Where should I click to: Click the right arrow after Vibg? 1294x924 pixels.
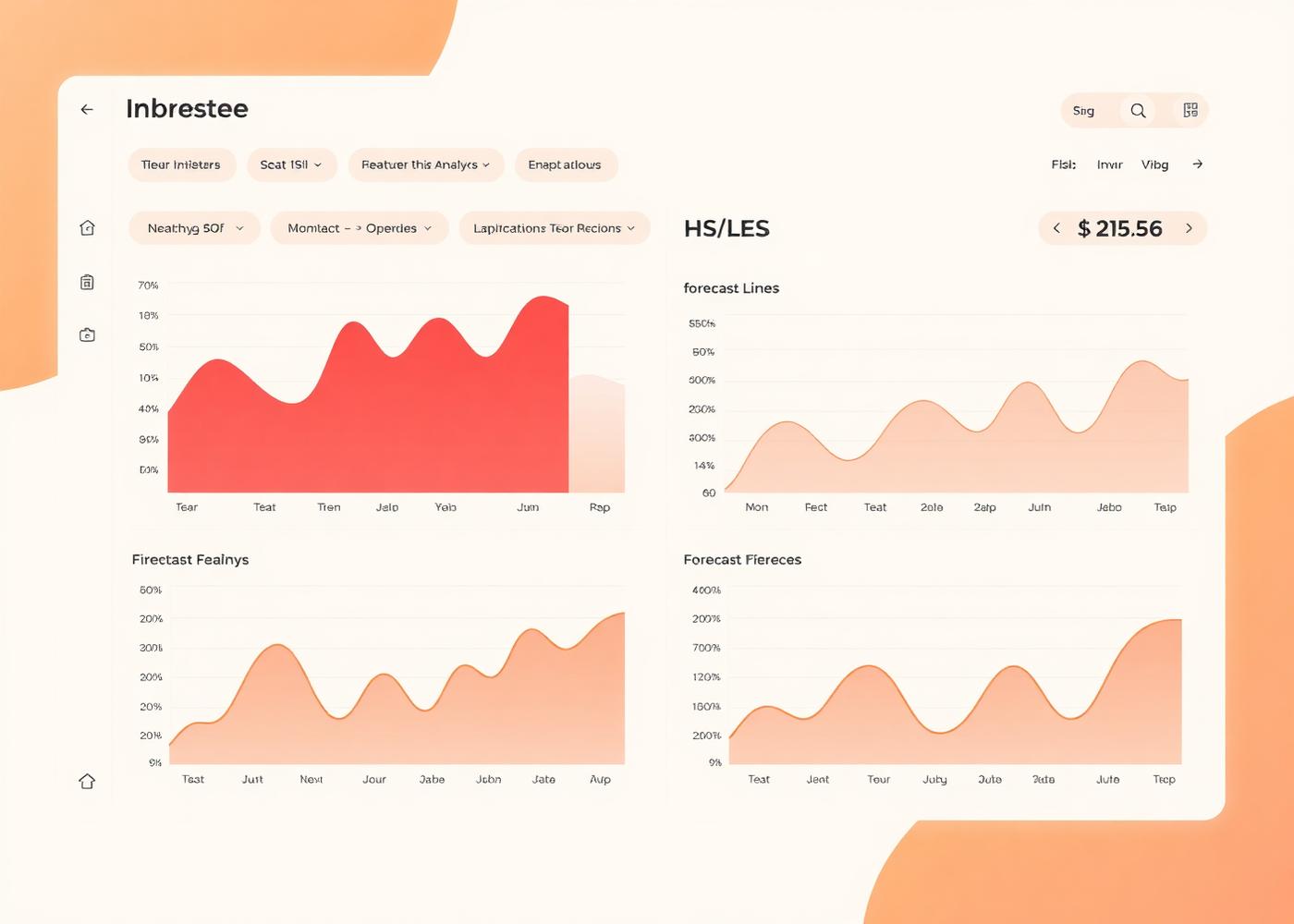[1198, 164]
